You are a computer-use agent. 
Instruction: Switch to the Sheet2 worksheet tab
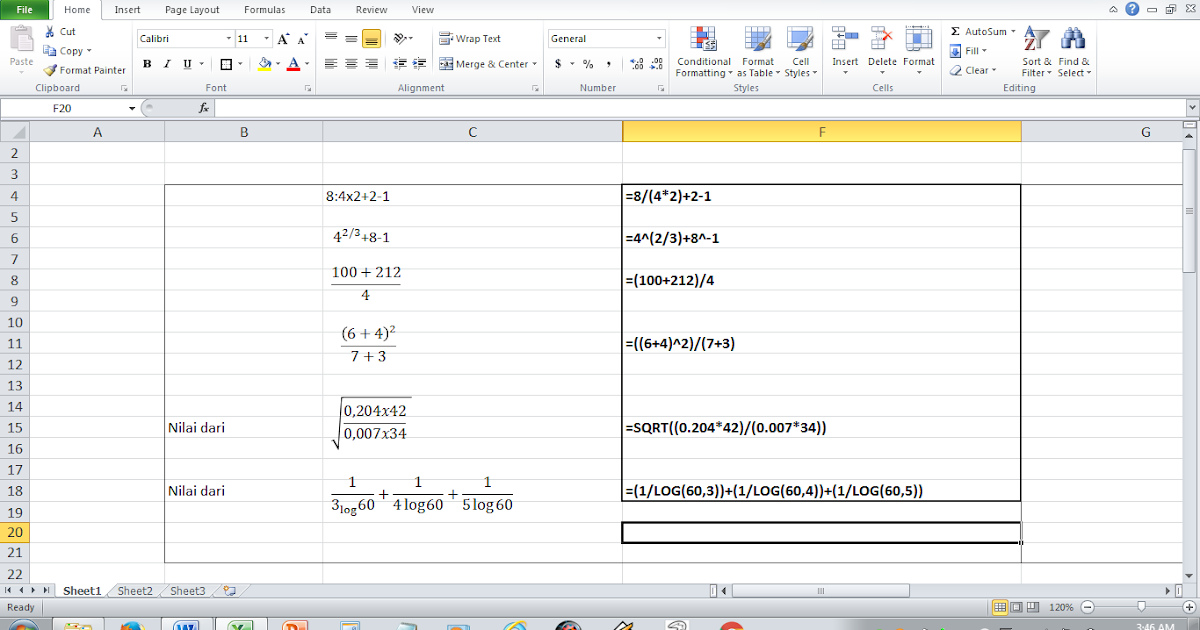[x=134, y=590]
